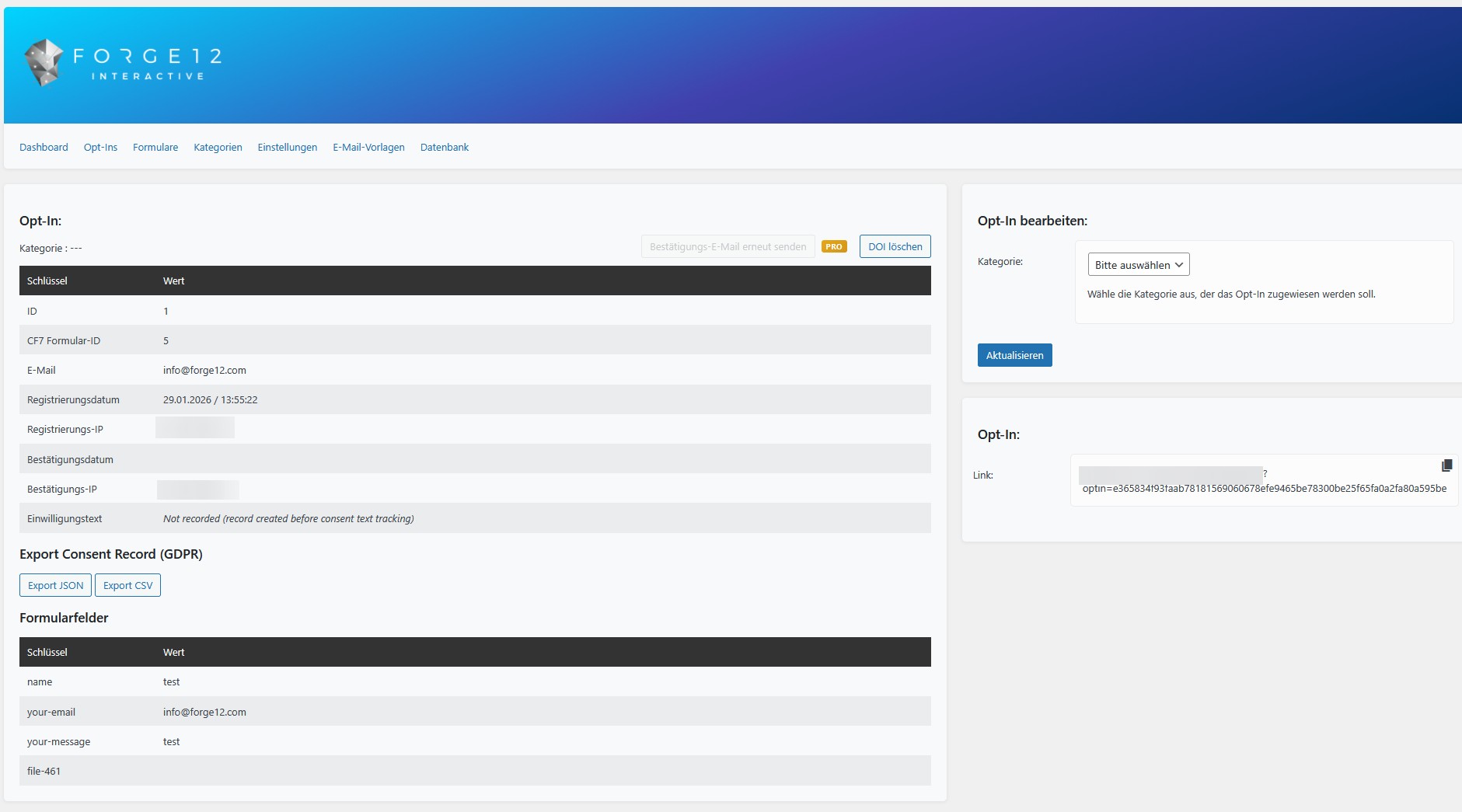The height and width of the screenshot is (812, 1462).
Task: Copy the opt-in link with the clipboard icon
Action: click(1446, 465)
